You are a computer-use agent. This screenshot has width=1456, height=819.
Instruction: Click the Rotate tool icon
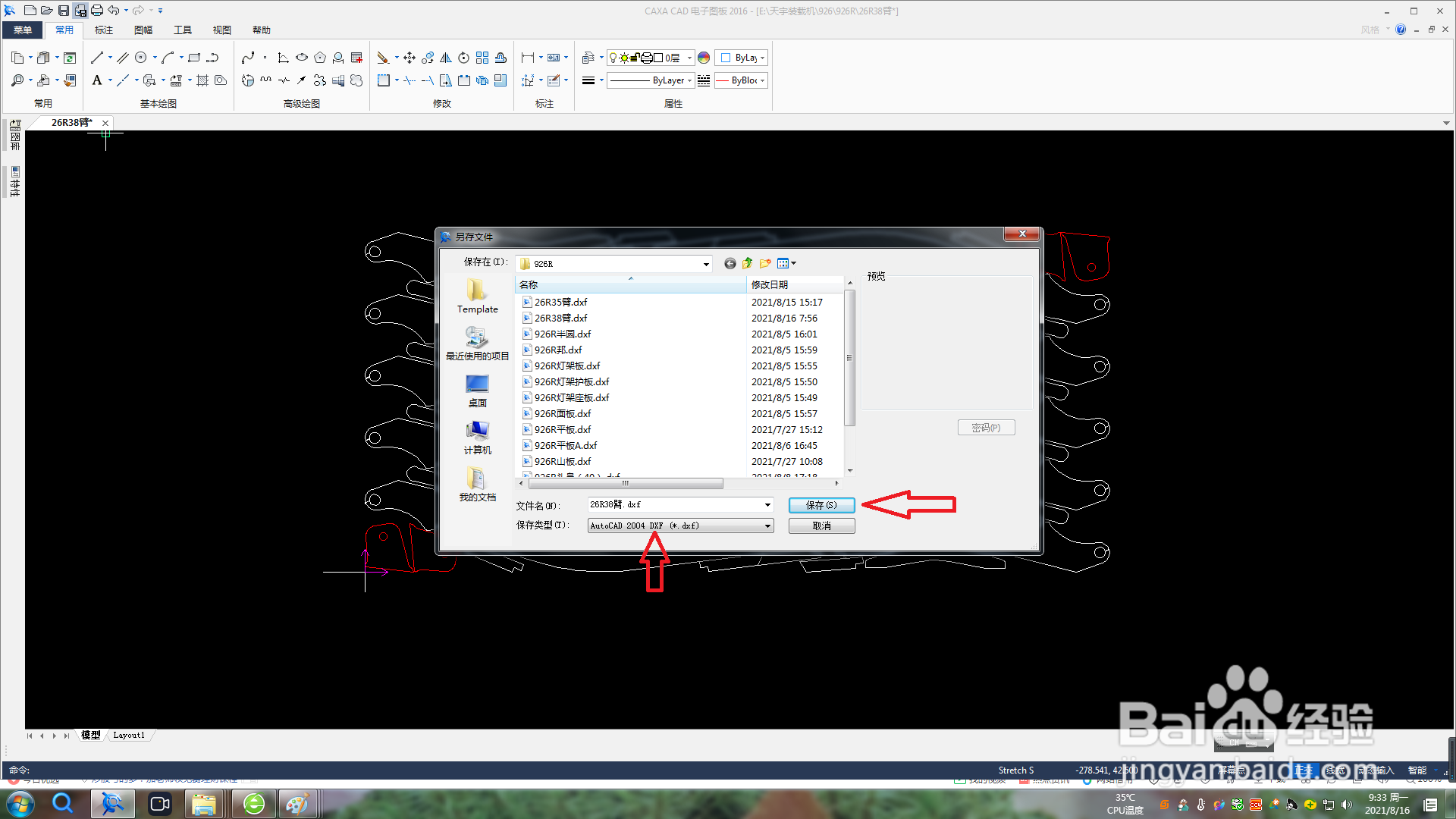[x=463, y=58]
